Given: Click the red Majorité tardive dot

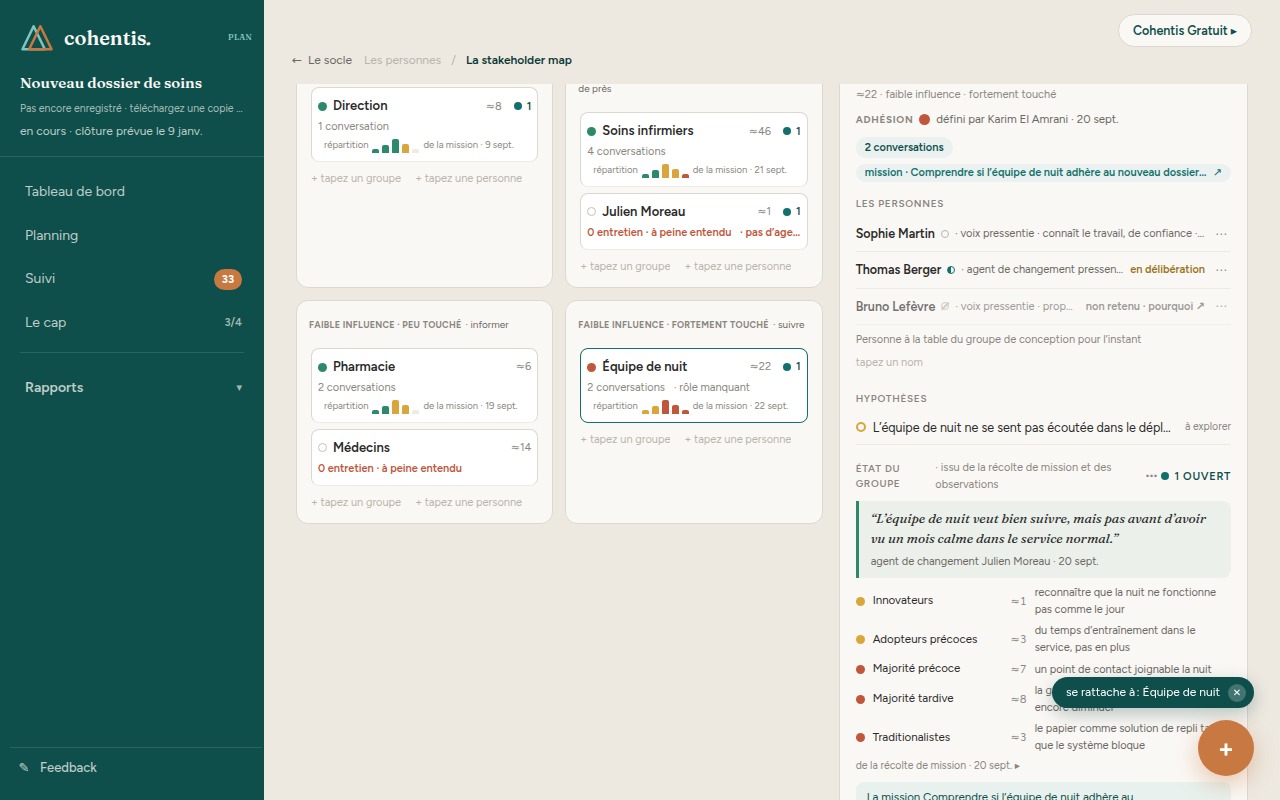Looking at the screenshot, I should coord(860,699).
